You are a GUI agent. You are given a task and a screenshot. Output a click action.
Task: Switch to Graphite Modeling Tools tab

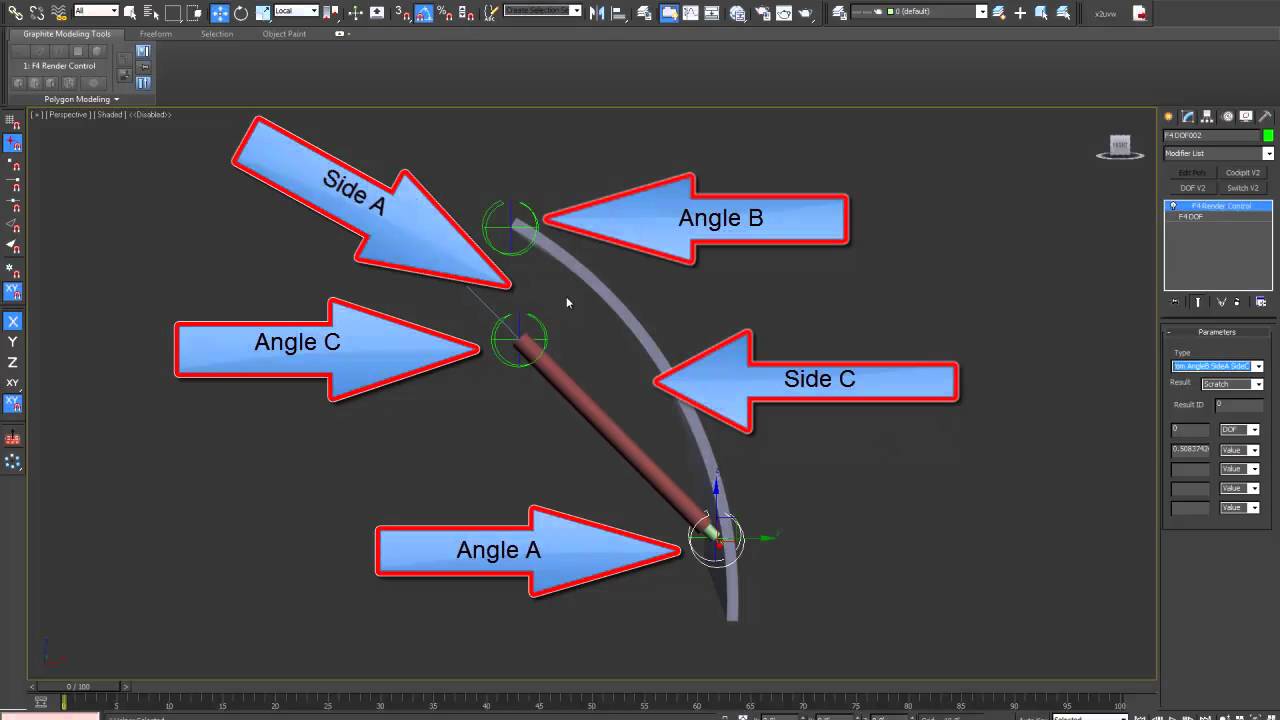[x=67, y=34]
